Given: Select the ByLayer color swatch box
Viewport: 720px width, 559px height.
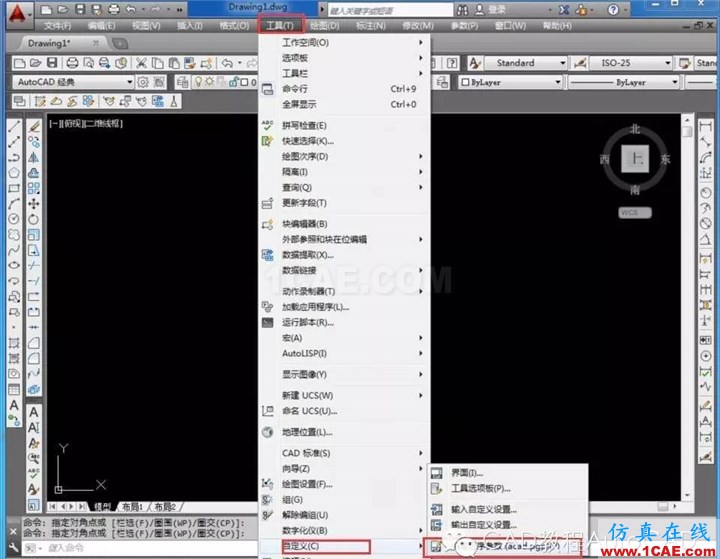Looking at the screenshot, I should coord(465,82).
